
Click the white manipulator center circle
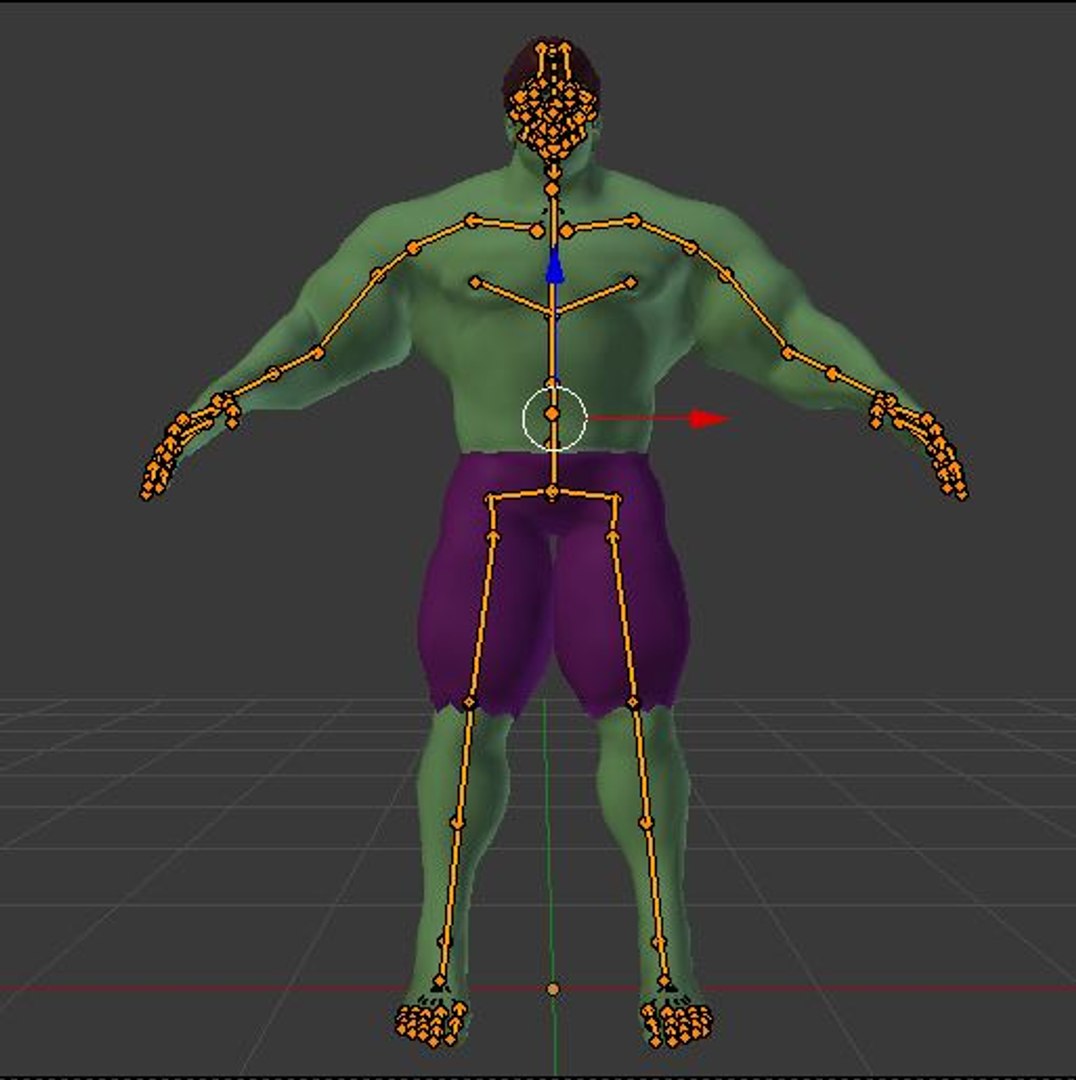555,419
